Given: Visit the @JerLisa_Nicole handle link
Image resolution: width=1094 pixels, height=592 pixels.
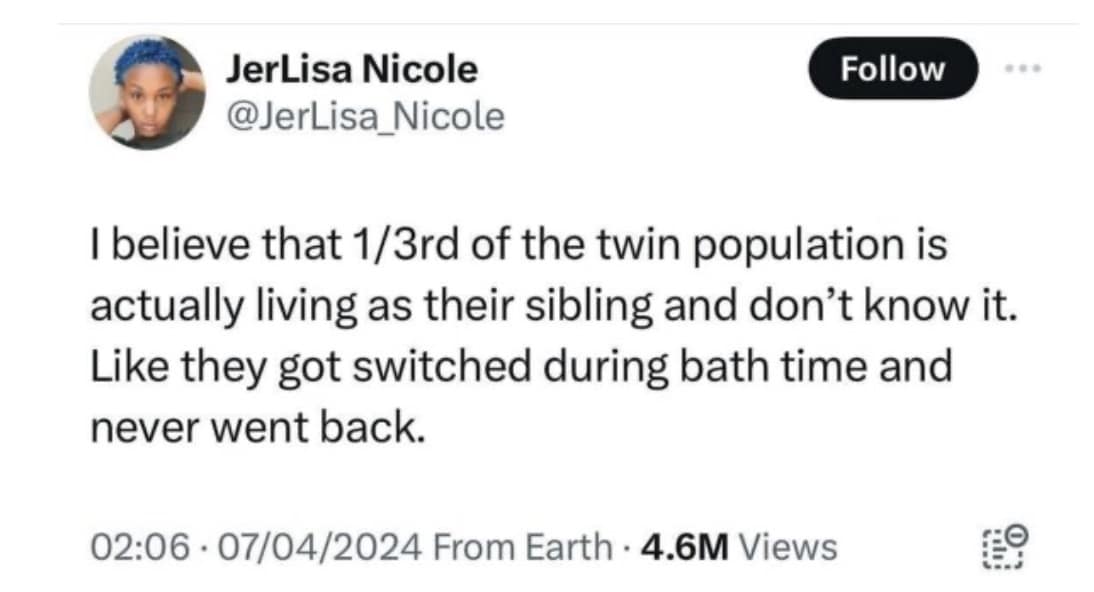Looking at the screenshot, I should click(366, 117).
